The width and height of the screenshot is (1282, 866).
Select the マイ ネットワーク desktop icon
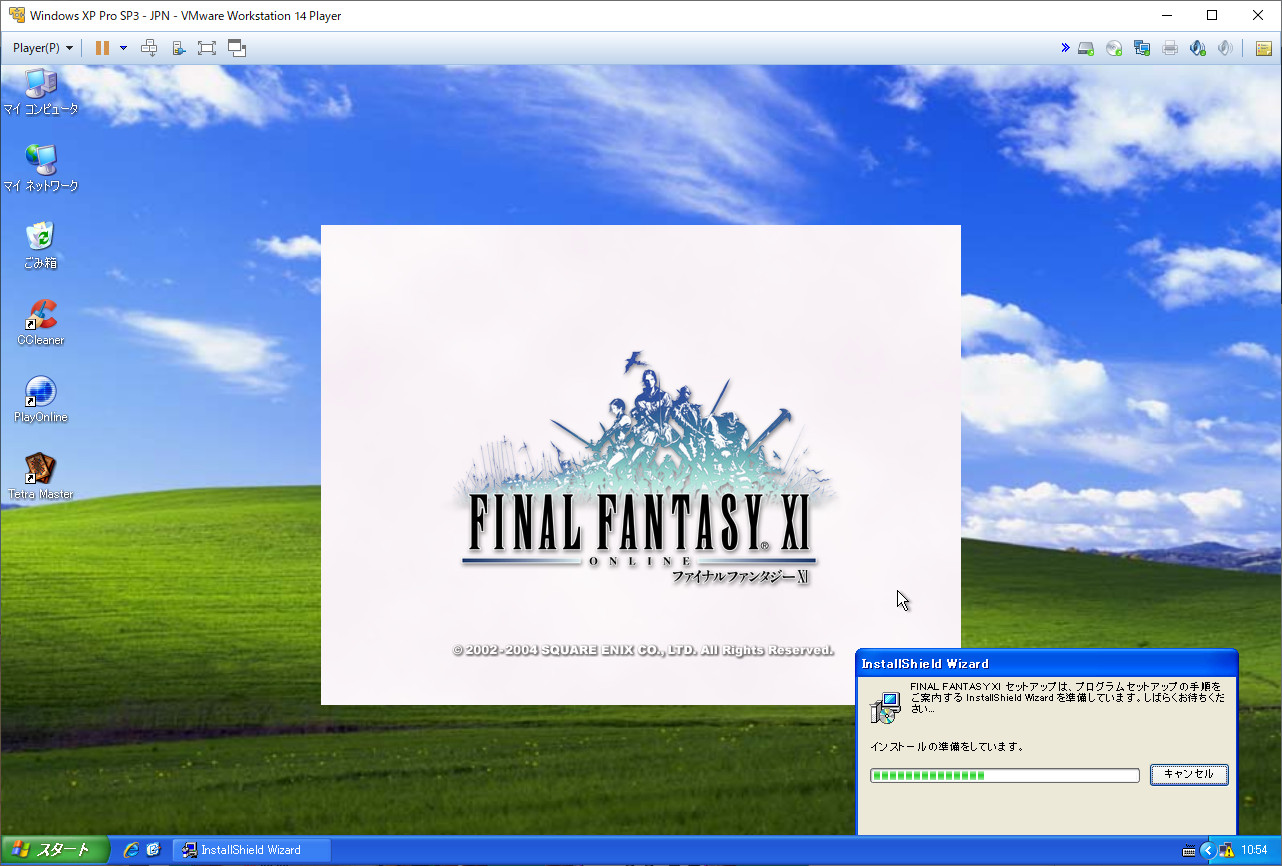40,168
